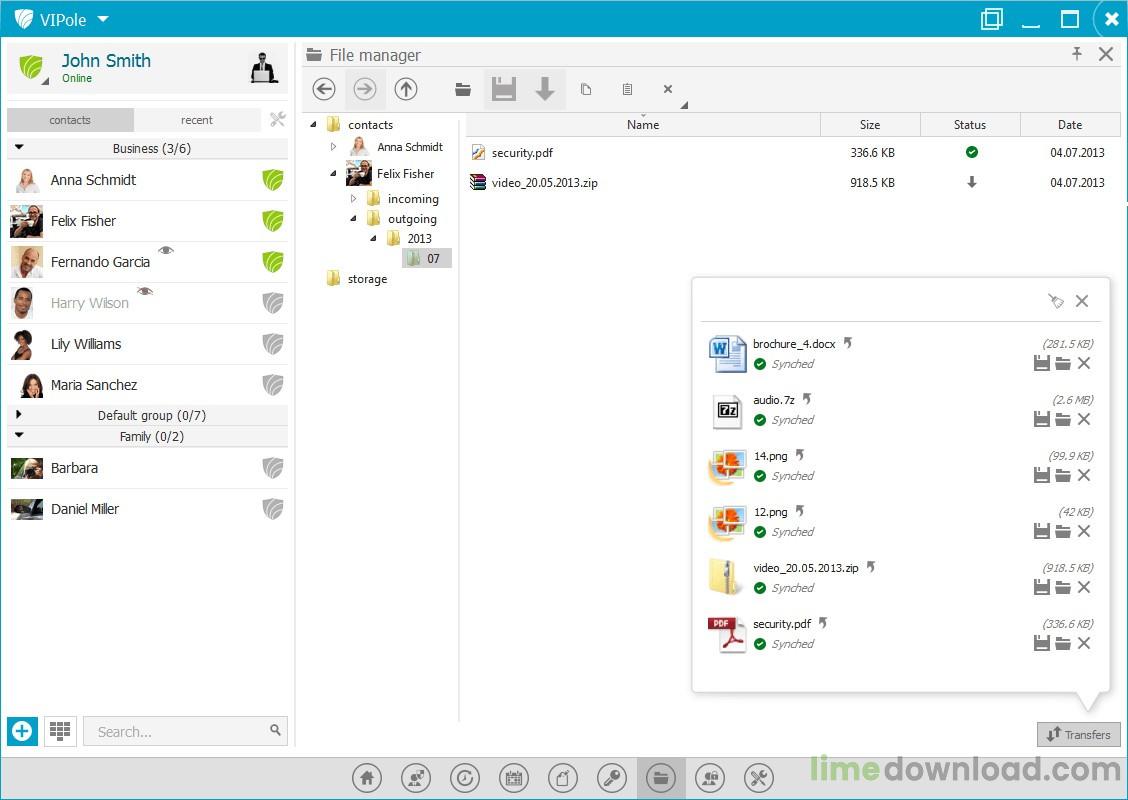Expand the incoming folder tree node

[353, 199]
